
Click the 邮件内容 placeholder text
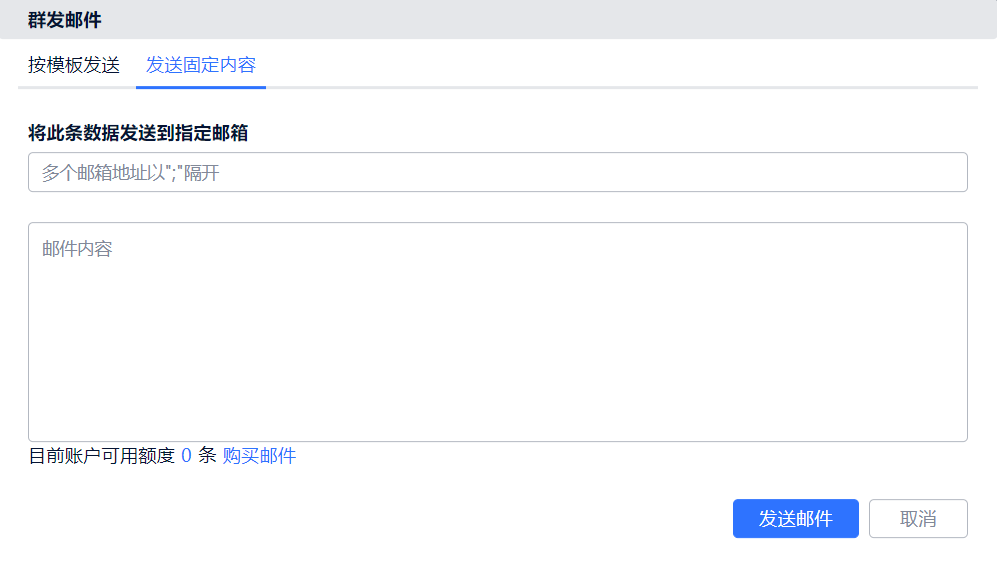(x=77, y=249)
